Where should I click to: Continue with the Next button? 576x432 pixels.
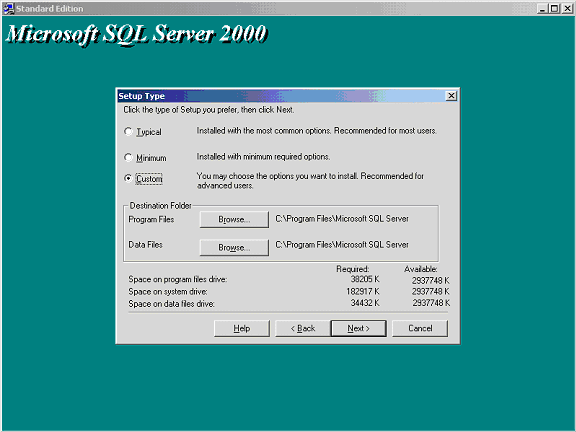[359, 328]
